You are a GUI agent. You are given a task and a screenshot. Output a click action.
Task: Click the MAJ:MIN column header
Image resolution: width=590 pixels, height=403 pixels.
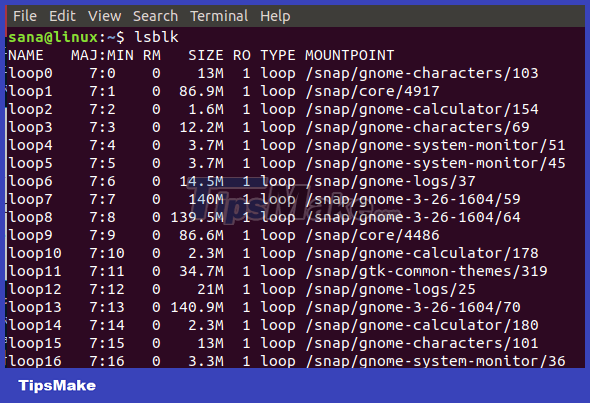point(102,55)
